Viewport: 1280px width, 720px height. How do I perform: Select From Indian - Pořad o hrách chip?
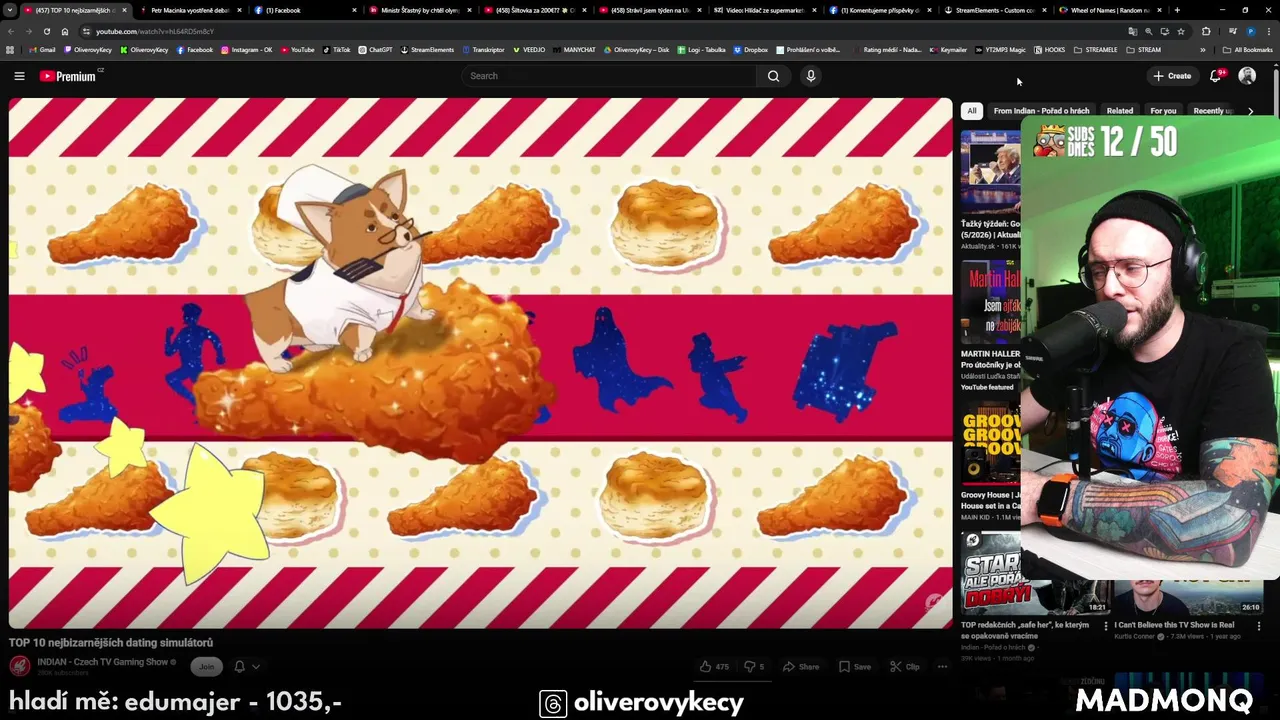pos(1041,111)
